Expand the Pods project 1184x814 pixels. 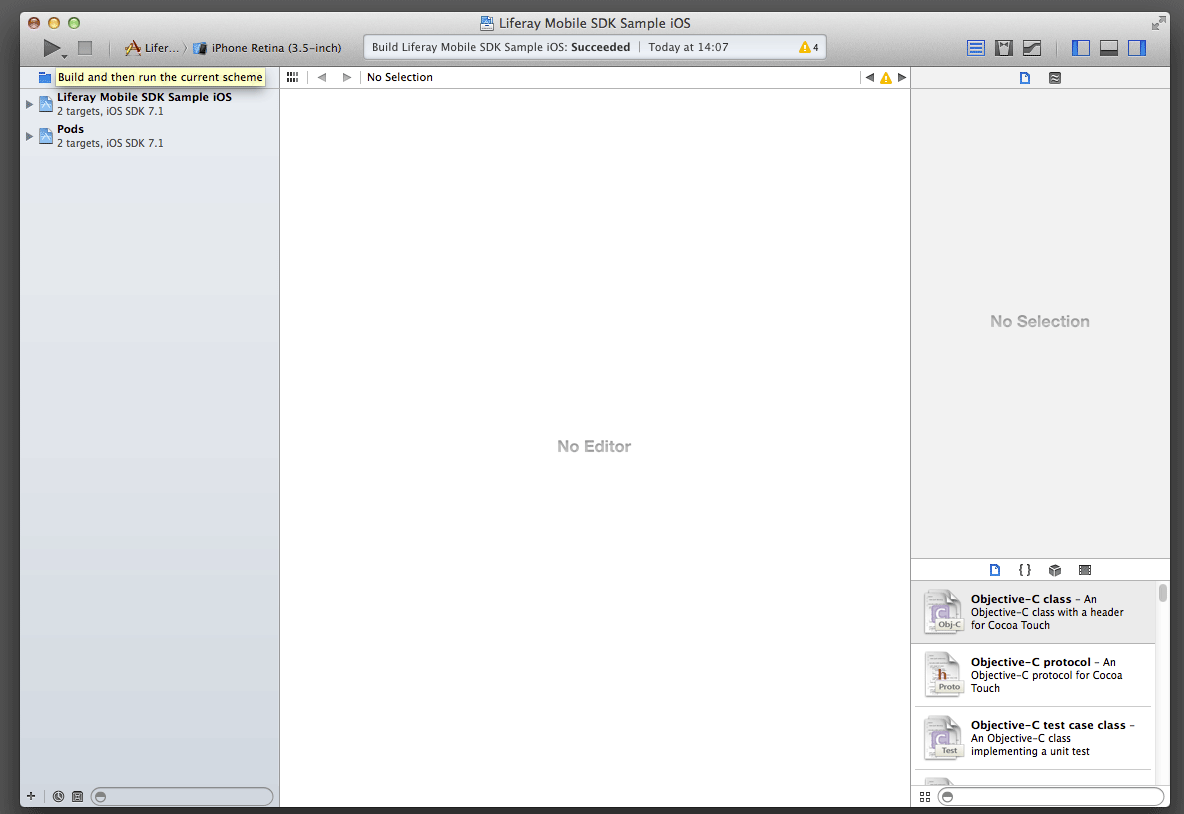29,136
